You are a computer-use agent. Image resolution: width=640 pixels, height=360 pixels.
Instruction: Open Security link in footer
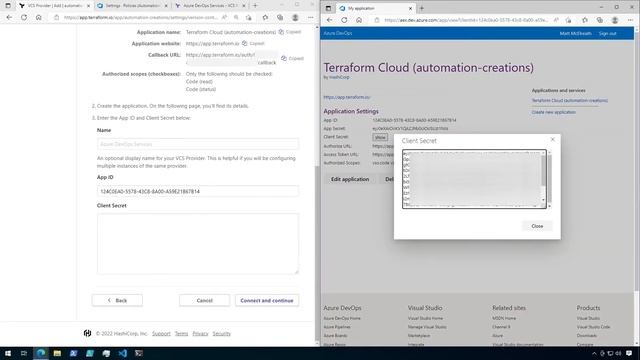coord(222,333)
